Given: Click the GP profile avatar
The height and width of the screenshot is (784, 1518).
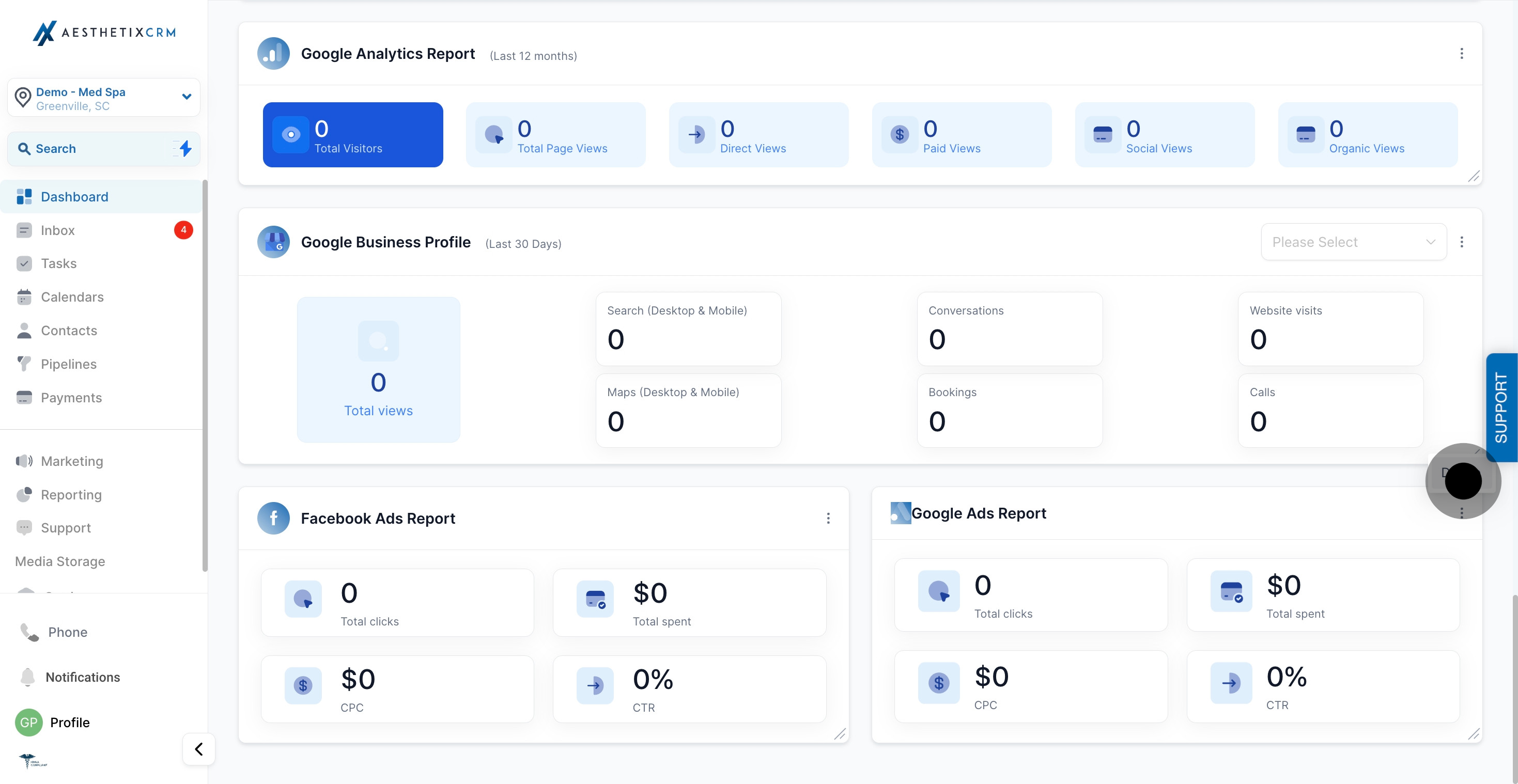Looking at the screenshot, I should click(x=29, y=723).
